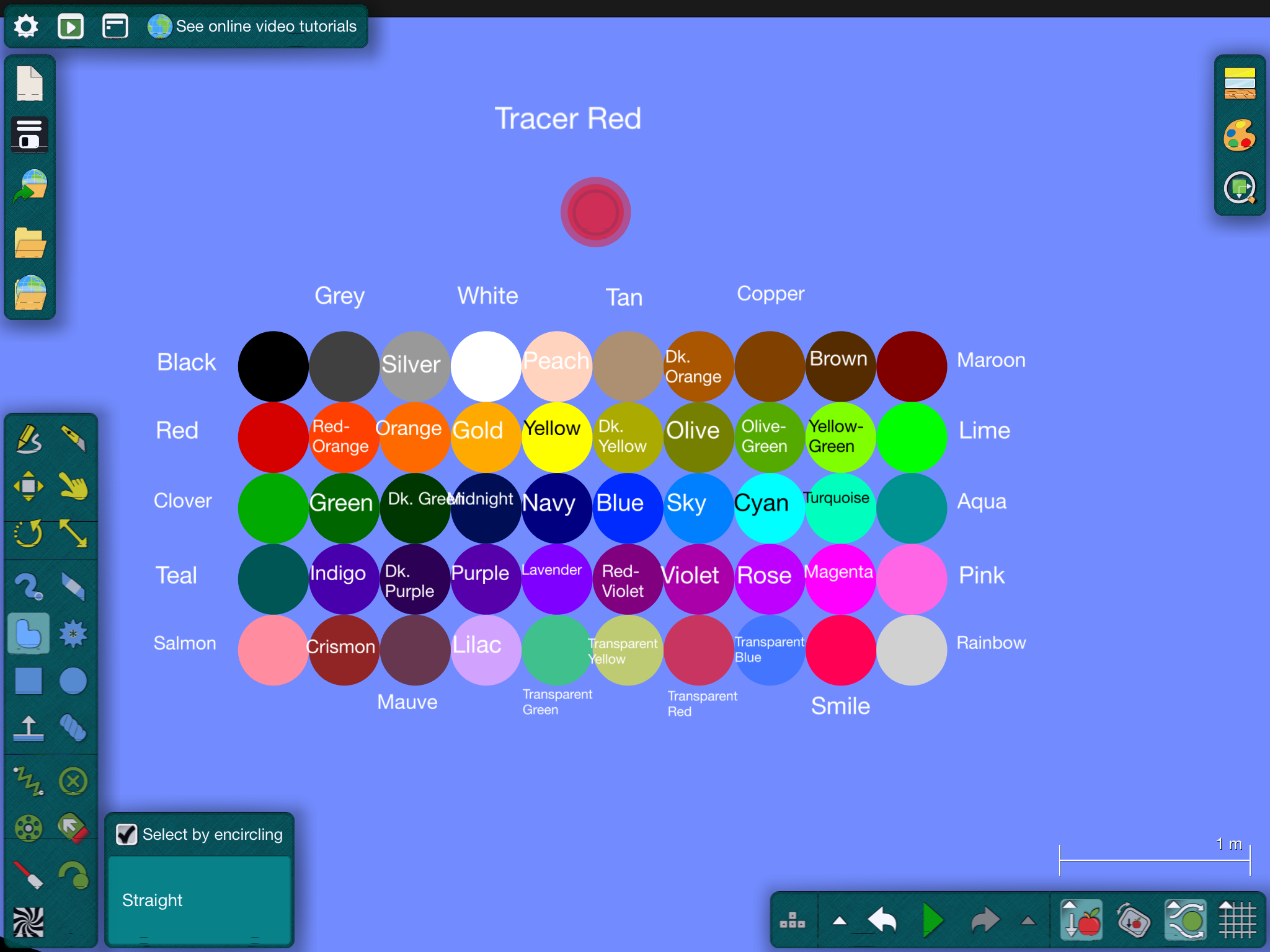
Task: Select the laser pen tool
Action: [29, 875]
